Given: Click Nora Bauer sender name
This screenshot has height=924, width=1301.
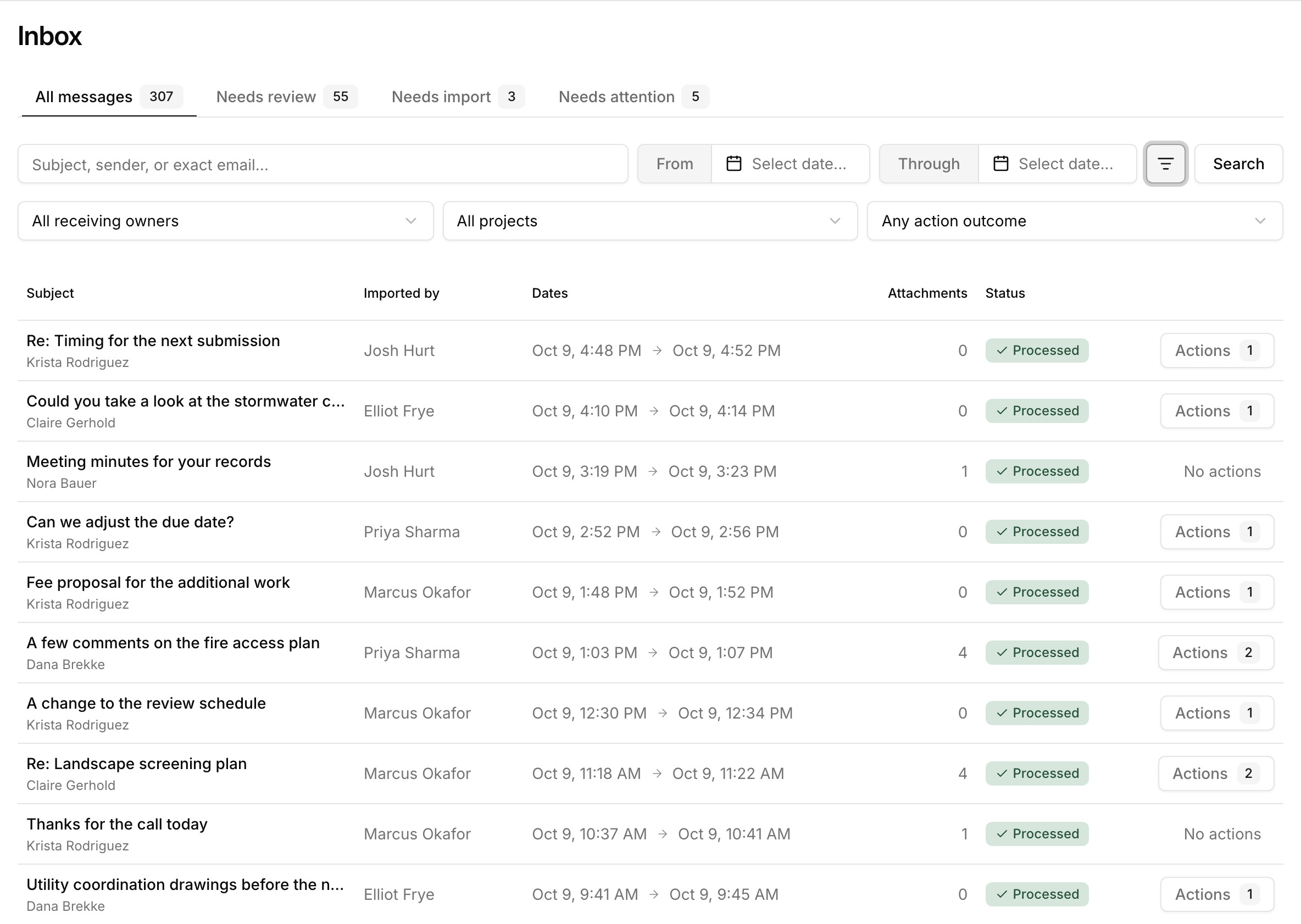Looking at the screenshot, I should pyautogui.click(x=62, y=483).
